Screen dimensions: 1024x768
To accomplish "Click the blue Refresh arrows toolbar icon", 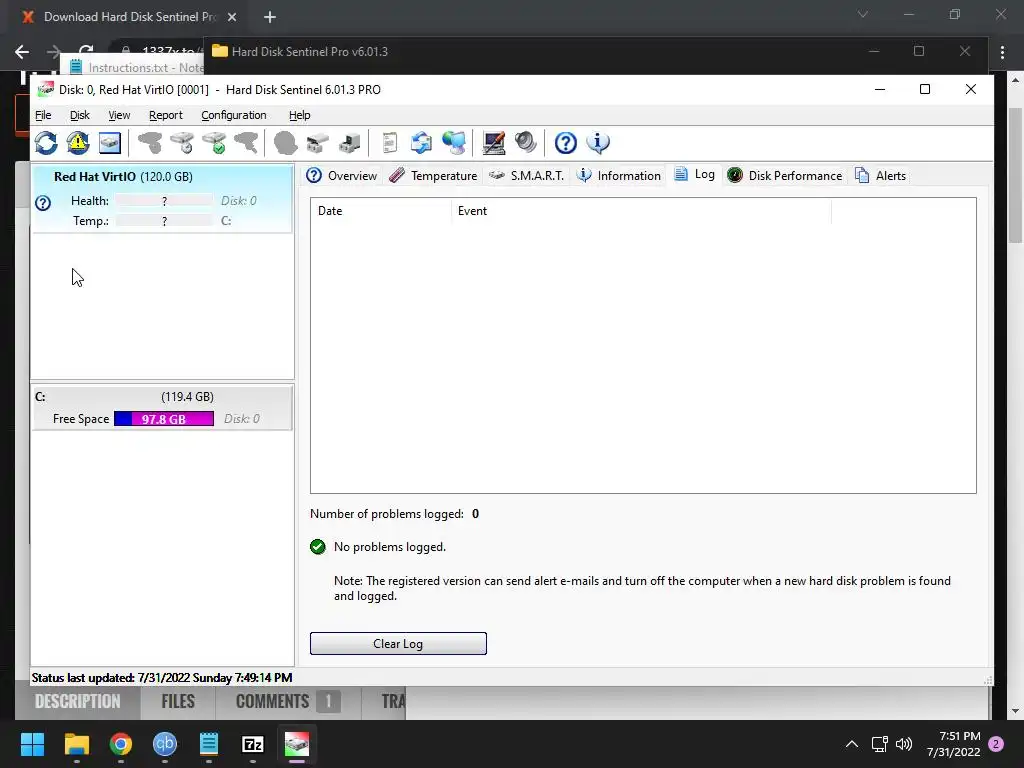I will 46,143.
